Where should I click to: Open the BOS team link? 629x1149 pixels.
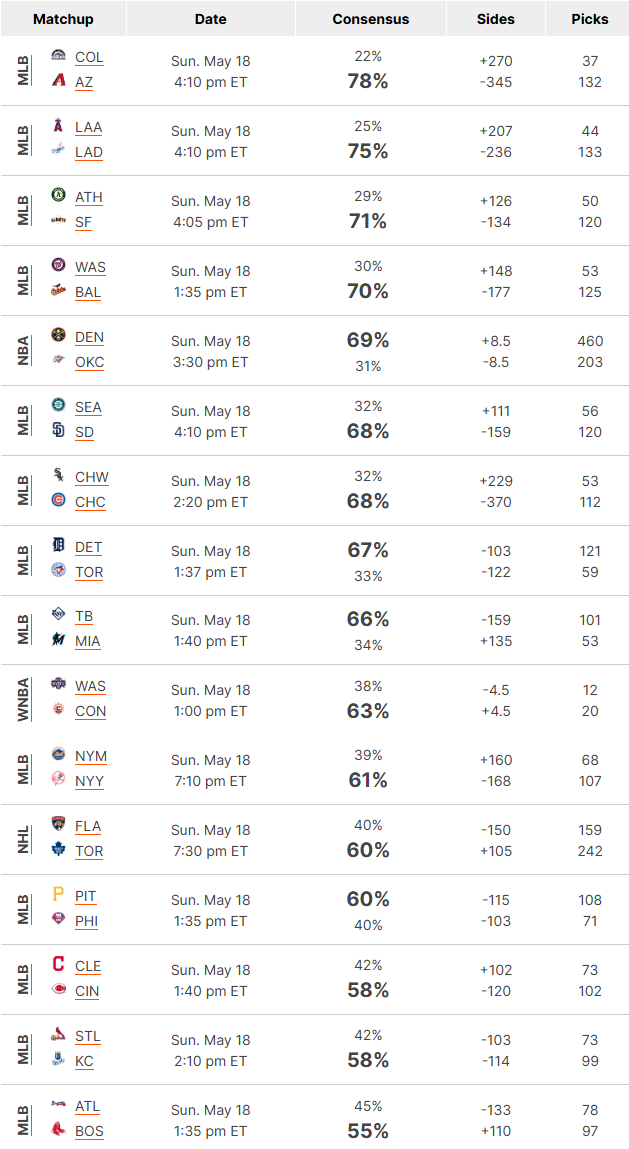click(89, 1131)
